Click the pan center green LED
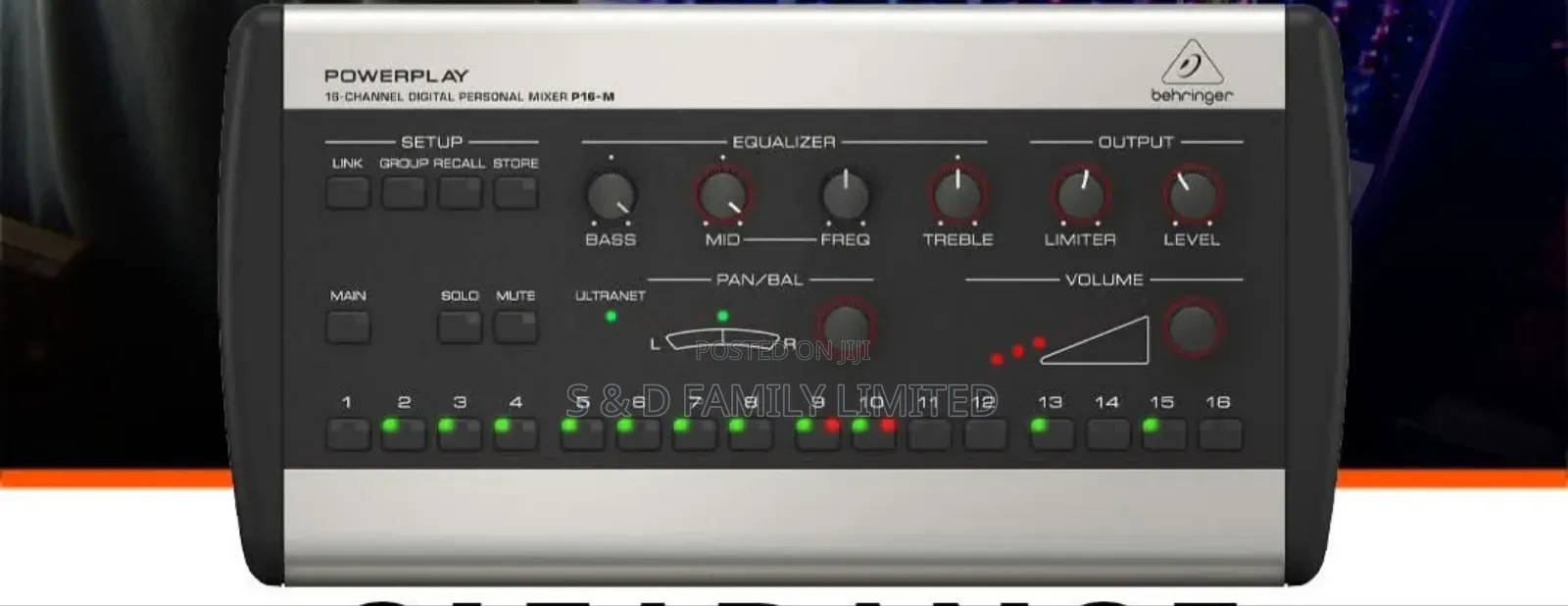The image size is (1568, 606). coord(722,316)
